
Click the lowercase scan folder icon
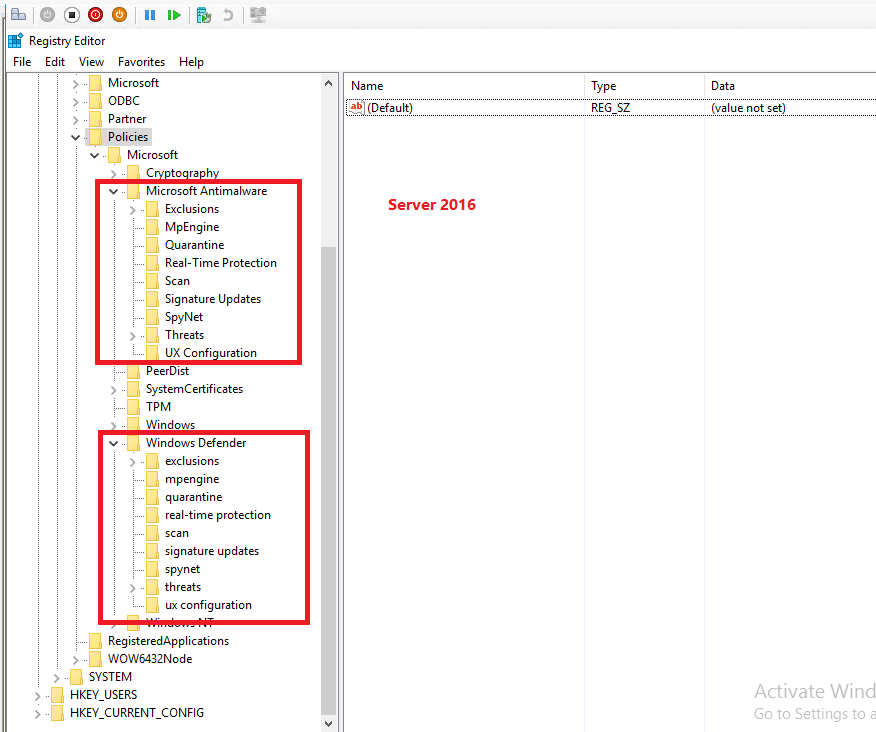[153, 533]
